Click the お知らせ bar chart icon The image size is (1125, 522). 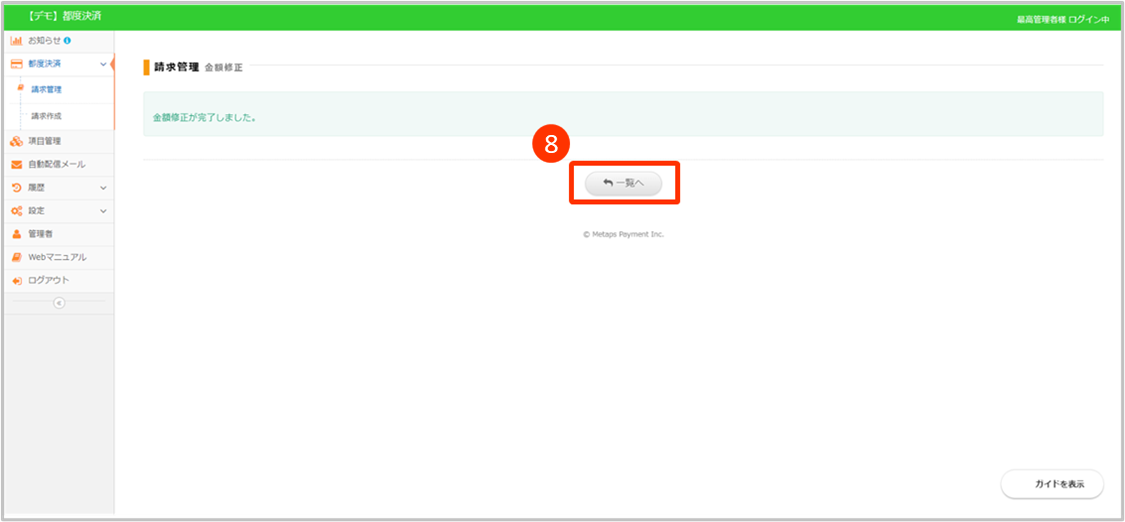point(16,40)
